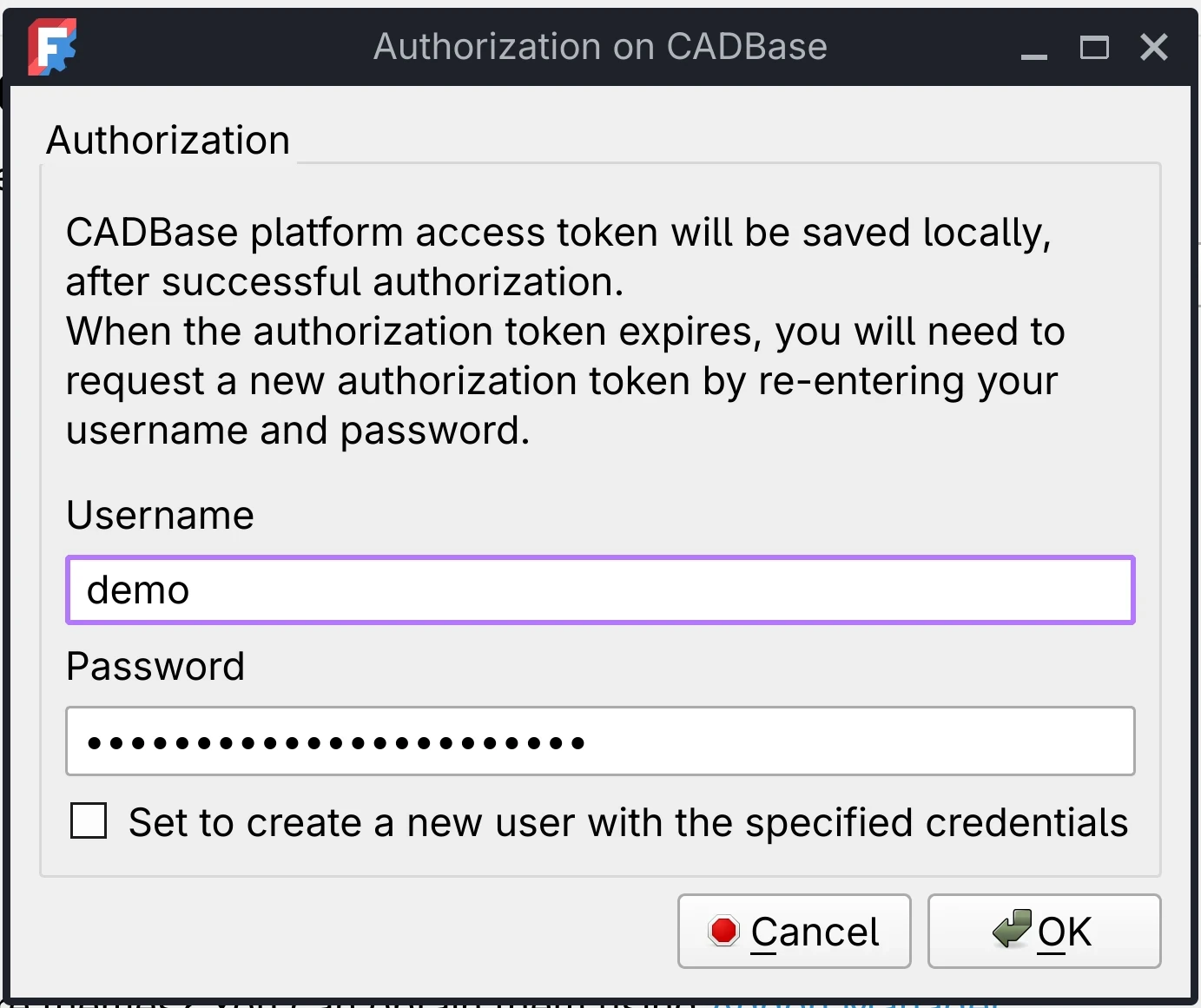Viewport: 1201px width, 1008px height.
Task: Select the 'Password' text label
Action: pyautogui.click(x=155, y=666)
